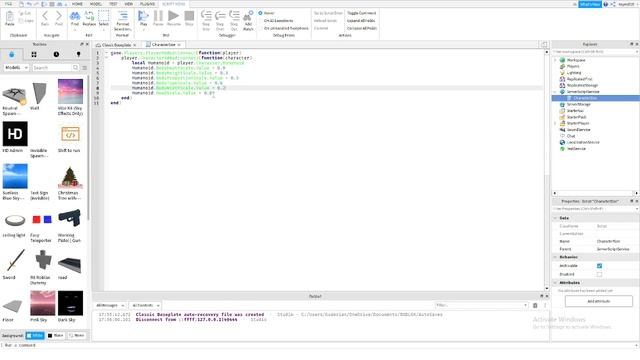Click the Workspace icon in Explorer
Image resolution: width=640 pixels, height=360 pixels.
562,60
